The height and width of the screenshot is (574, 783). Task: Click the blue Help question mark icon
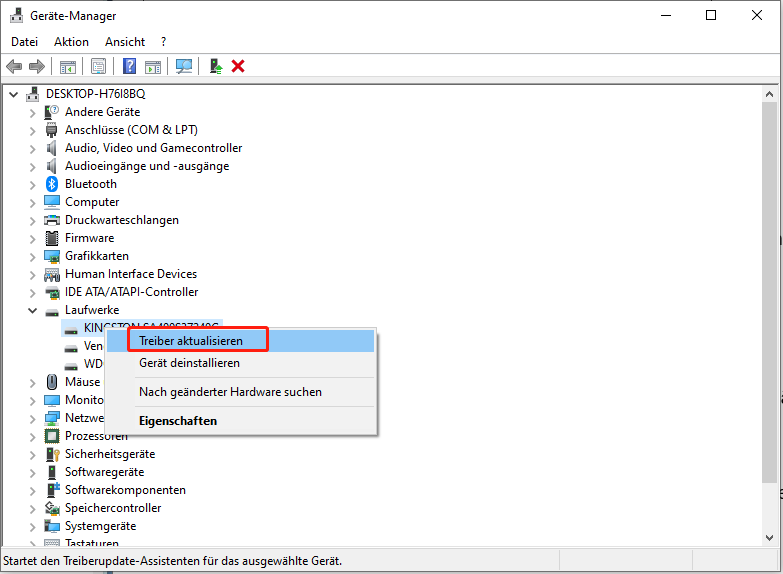point(129,66)
